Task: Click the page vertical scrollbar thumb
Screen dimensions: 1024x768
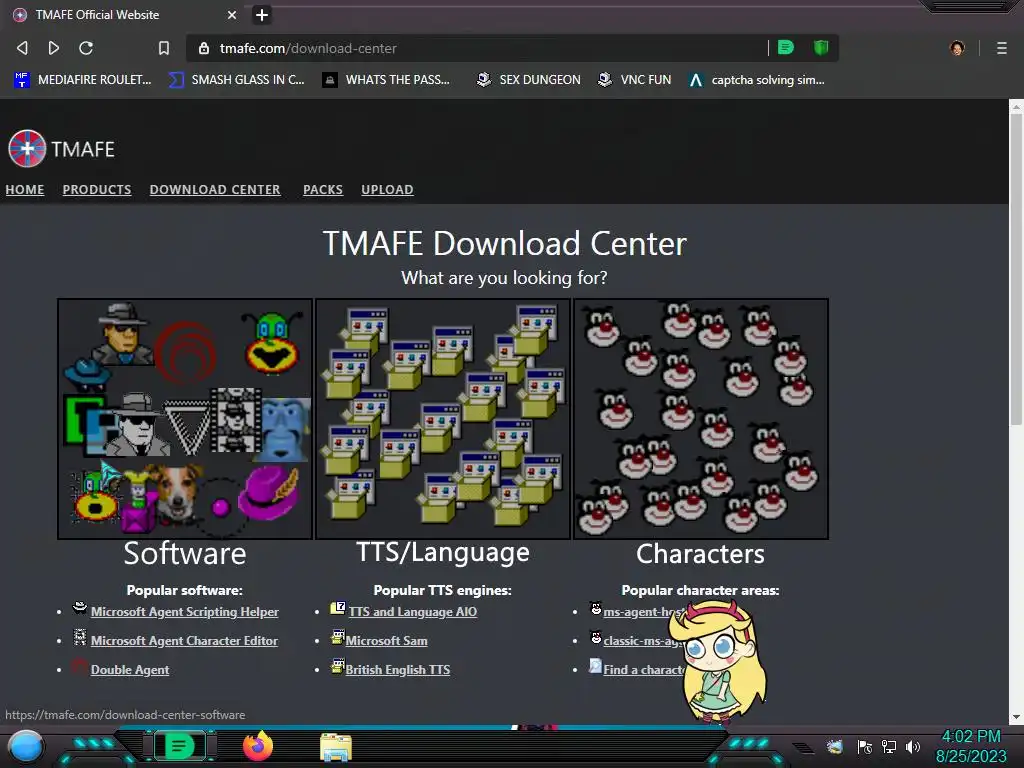Action: coord(1016,271)
